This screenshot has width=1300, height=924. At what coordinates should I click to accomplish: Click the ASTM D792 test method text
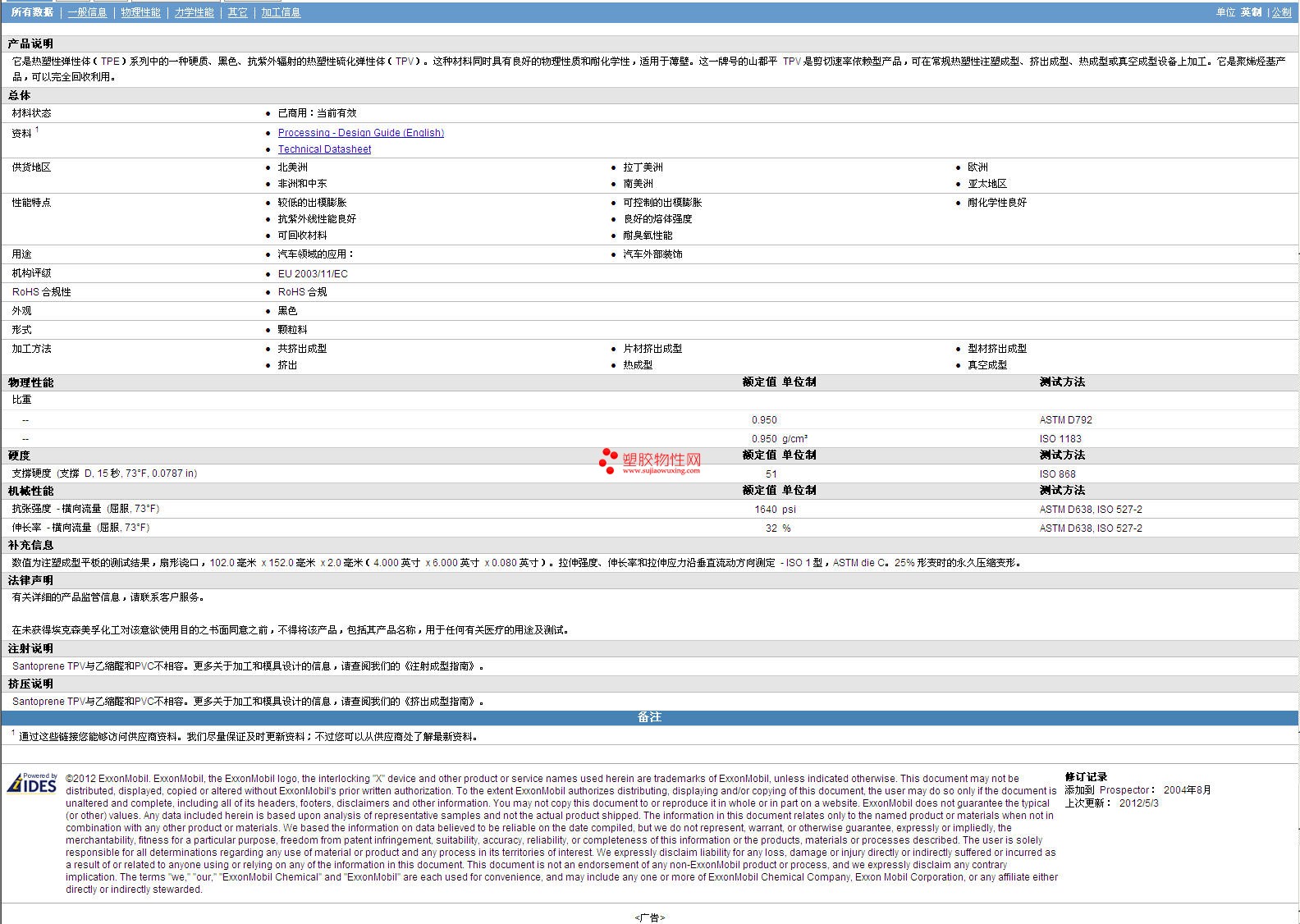click(1065, 420)
